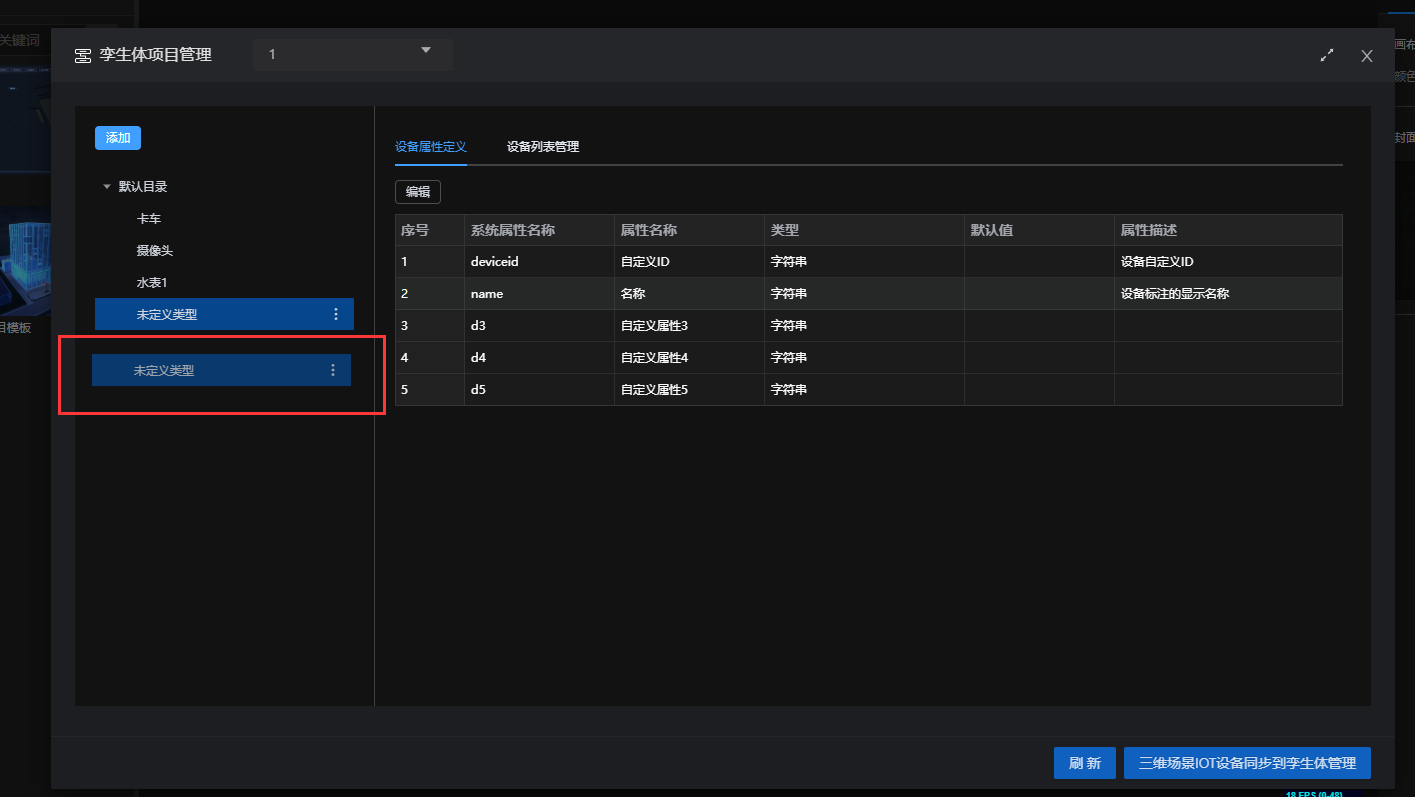The height and width of the screenshot is (797, 1415).
Task: Click the 属性描述 column header
Action: coord(1228,230)
